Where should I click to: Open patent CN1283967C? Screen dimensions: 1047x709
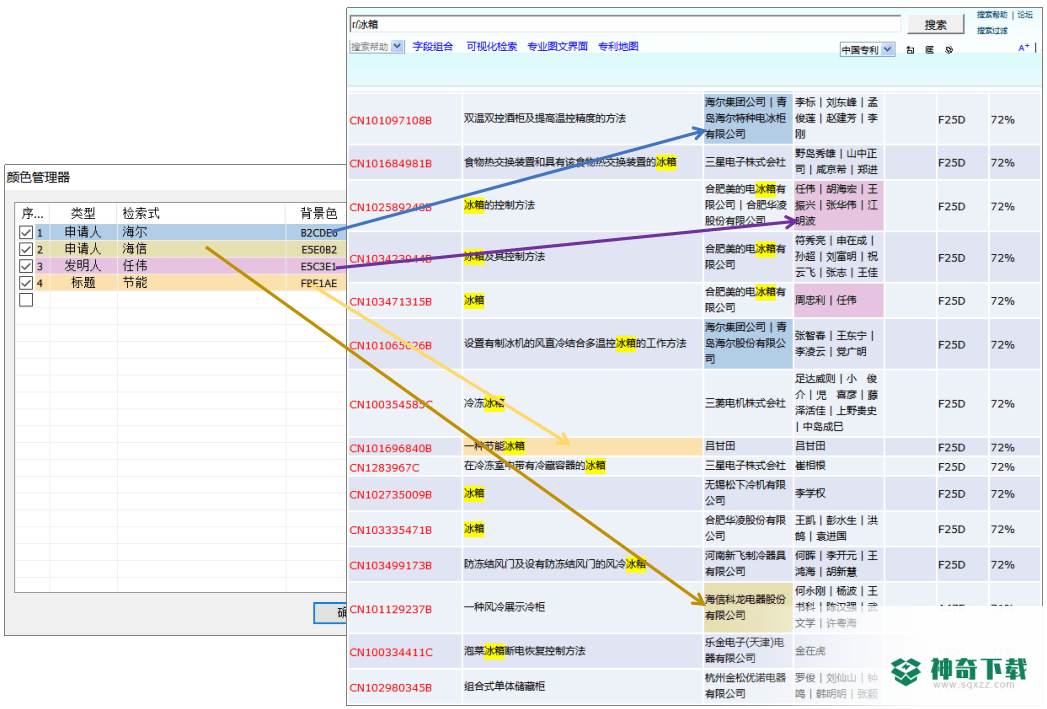click(385, 468)
